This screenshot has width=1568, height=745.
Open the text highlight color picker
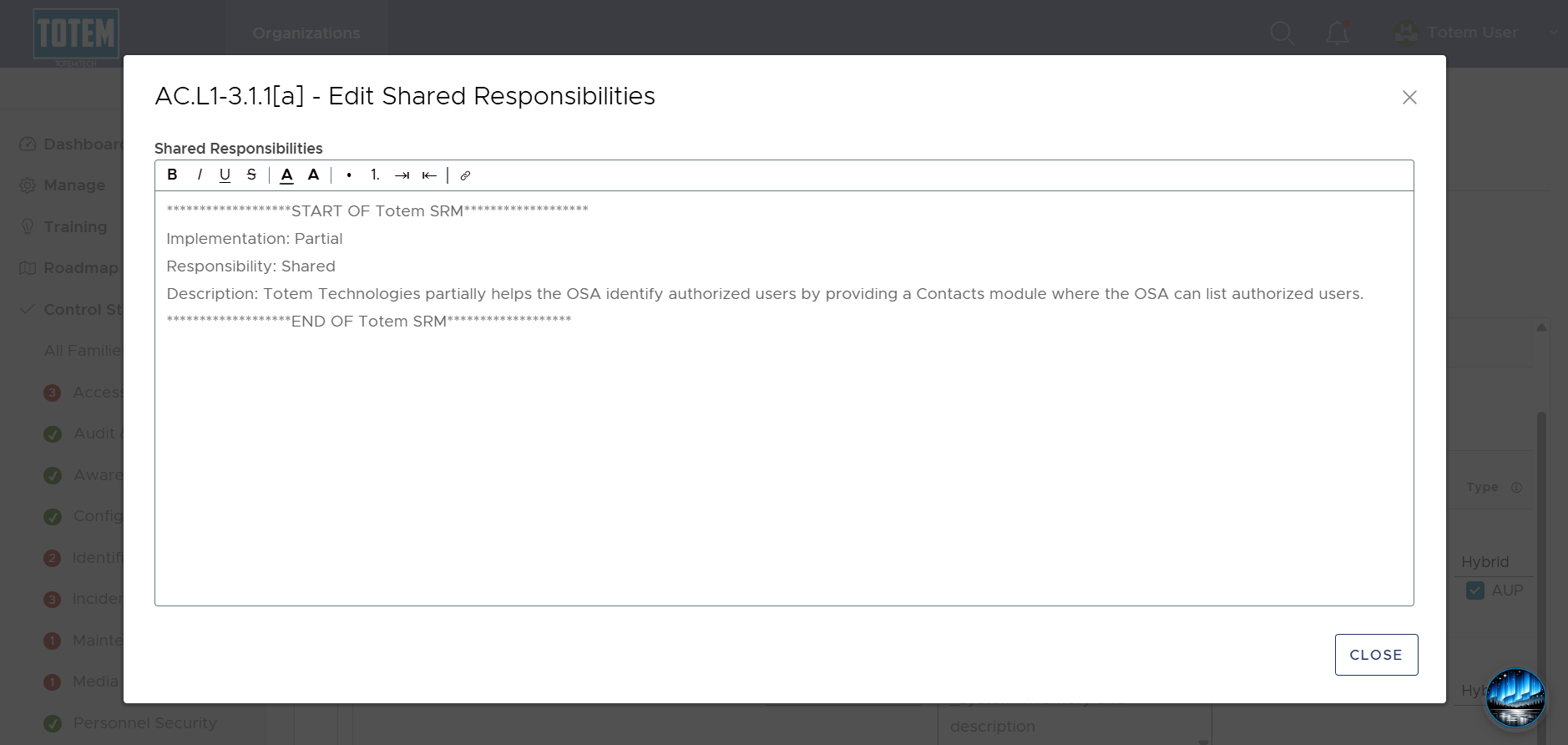tap(313, 175)
